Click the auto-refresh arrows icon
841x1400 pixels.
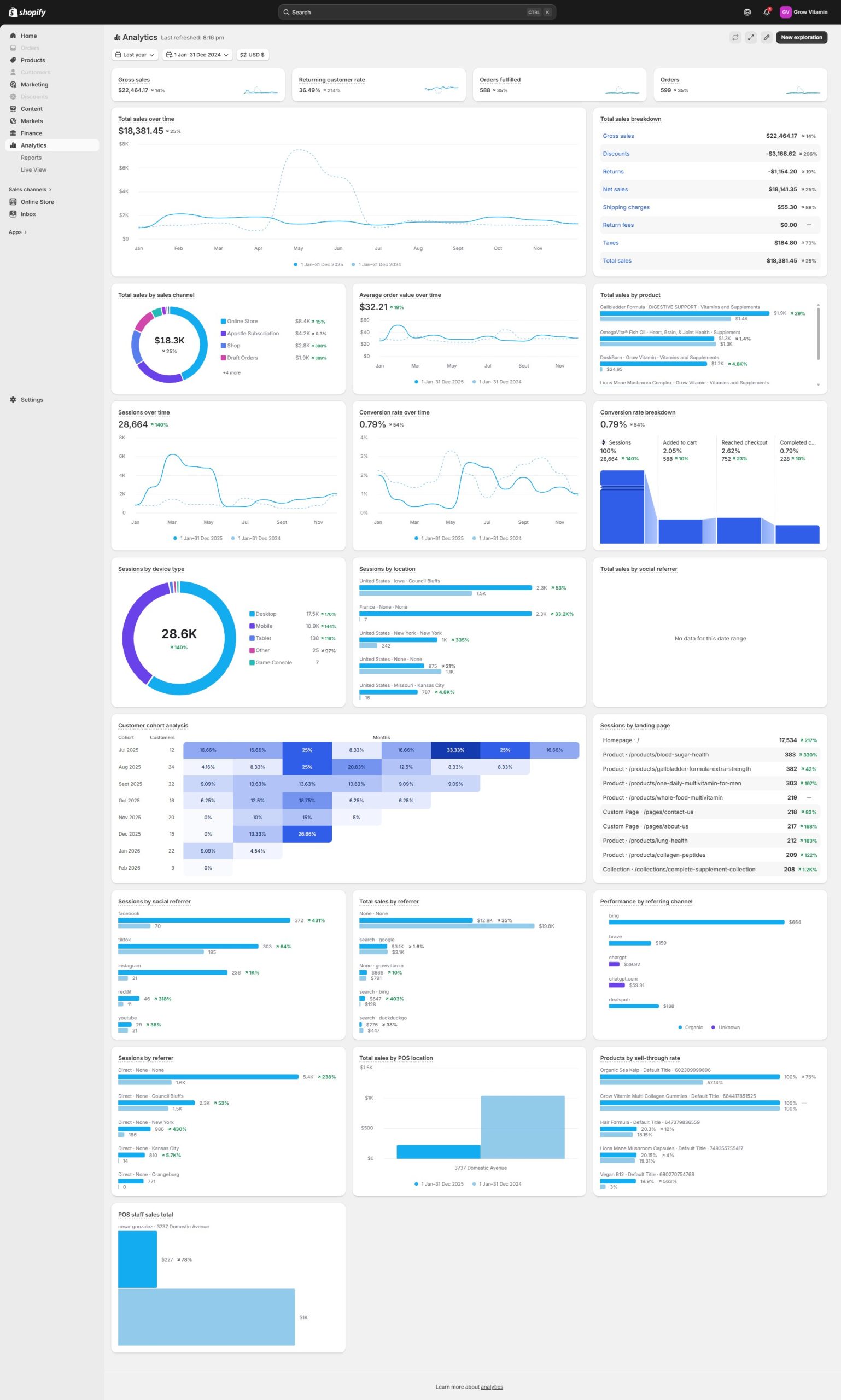click(x=735, y=37)
